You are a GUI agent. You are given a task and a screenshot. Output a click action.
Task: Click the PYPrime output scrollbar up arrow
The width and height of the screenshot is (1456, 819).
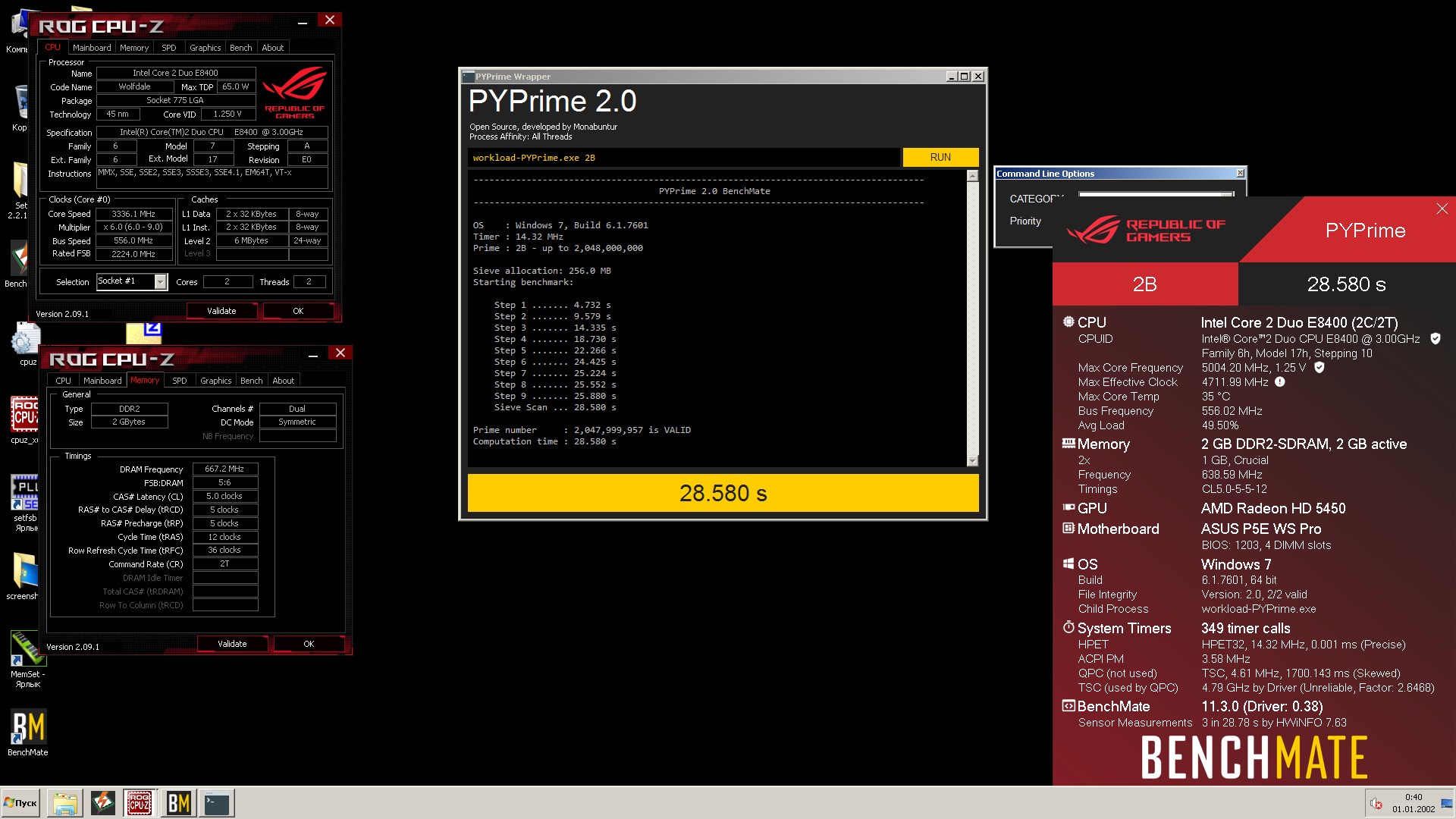[972, 176]
